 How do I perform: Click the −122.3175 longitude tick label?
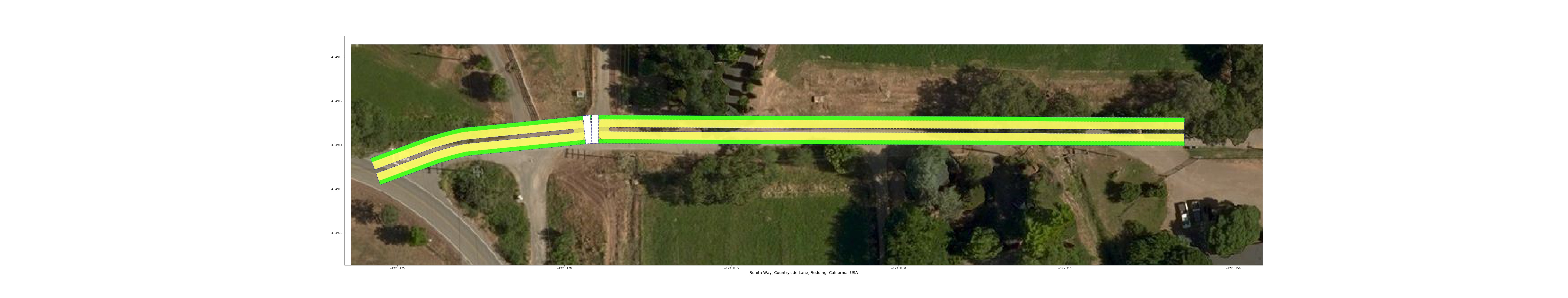(x=397, y=268)
